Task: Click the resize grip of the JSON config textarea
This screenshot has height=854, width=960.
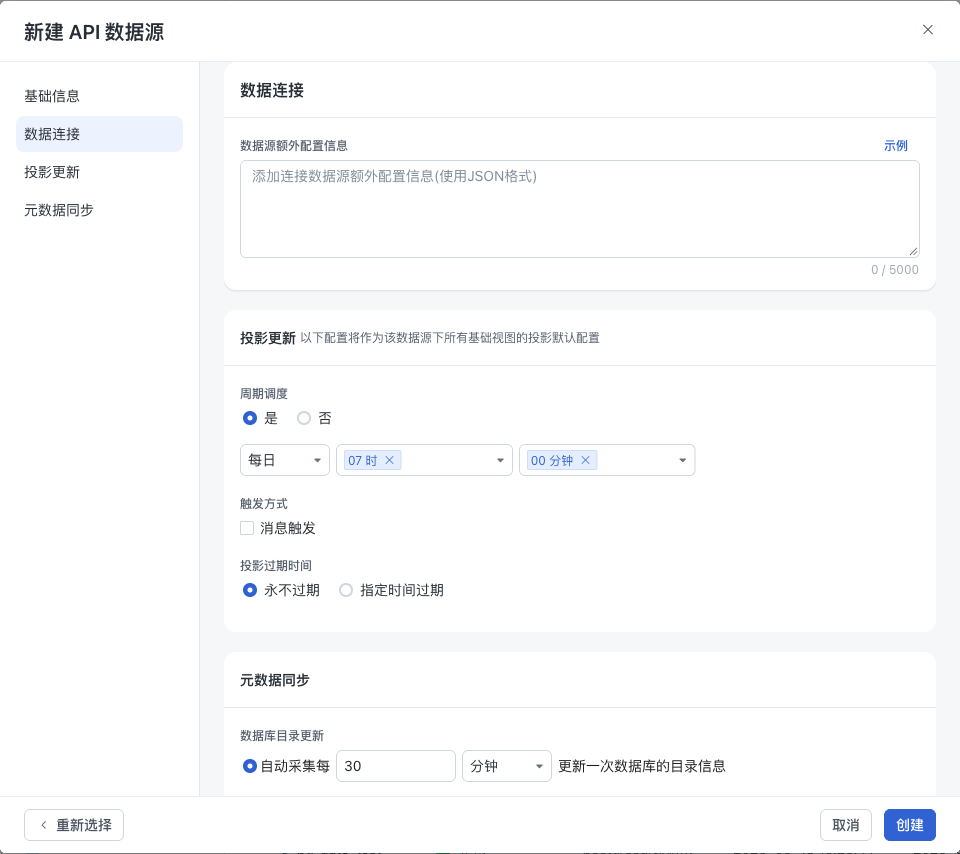Action: [x=913, y=251]
